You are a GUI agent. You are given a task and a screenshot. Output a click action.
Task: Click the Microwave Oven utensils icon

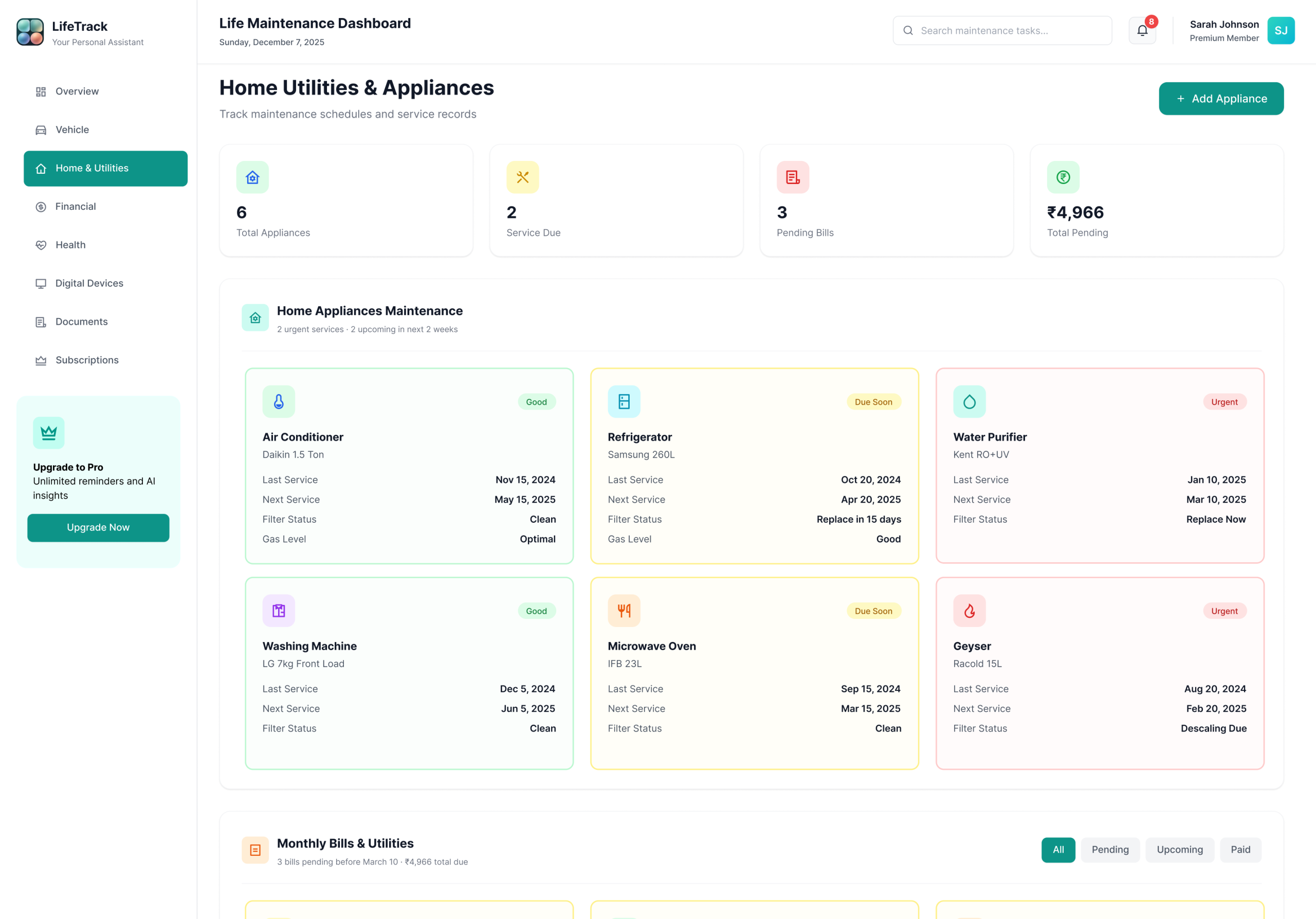coord(624,610)
